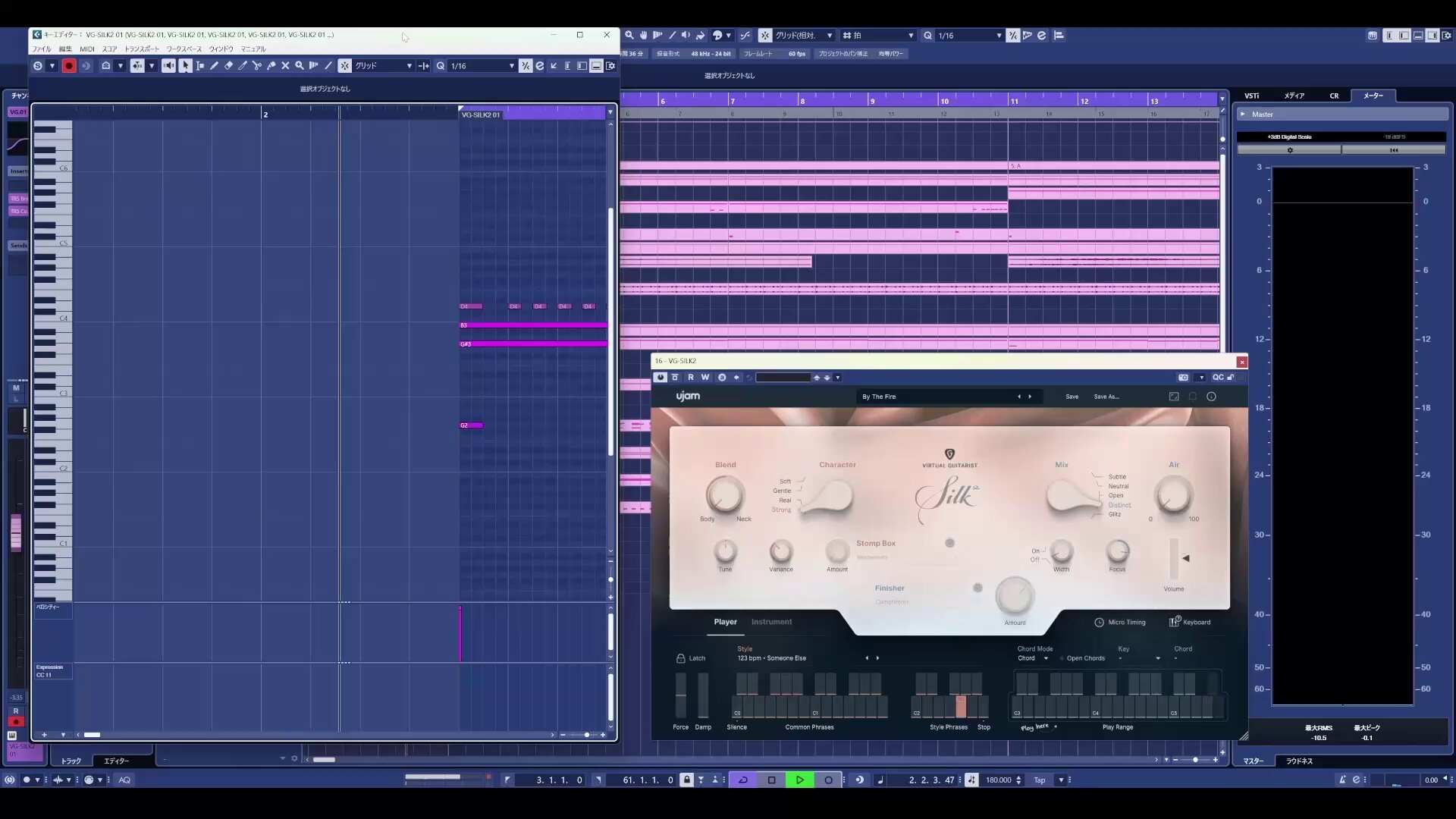Switch to the Instrument tab in Silk
Viewport: 1456px width, 819px height.
(771, 622)
